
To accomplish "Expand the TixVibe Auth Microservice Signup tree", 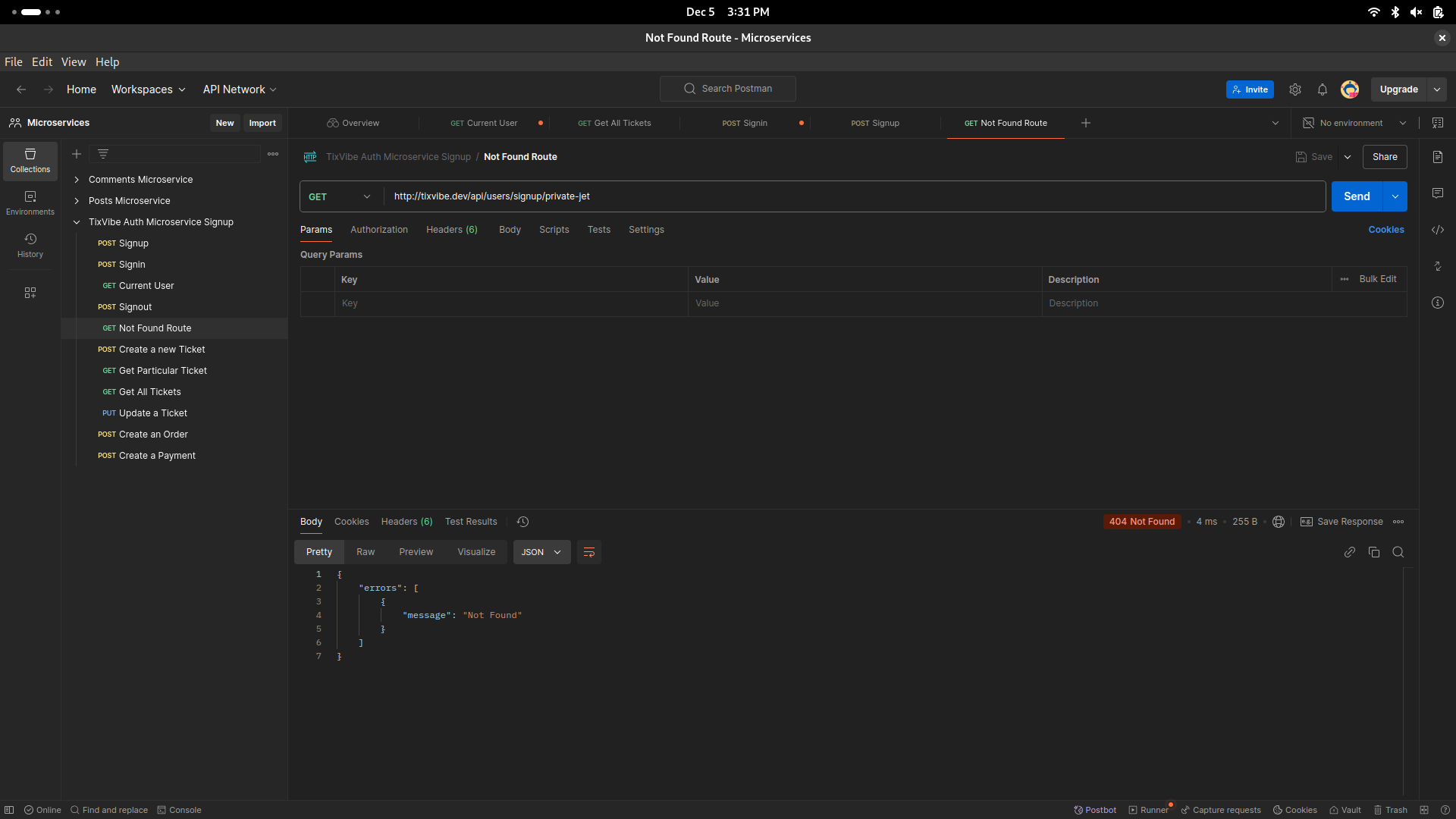I will tap(77, 222).
